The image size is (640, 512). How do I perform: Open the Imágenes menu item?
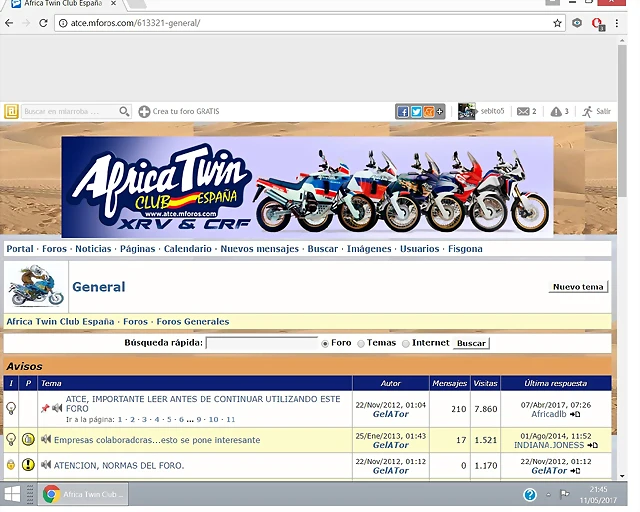tap(369, 249)
